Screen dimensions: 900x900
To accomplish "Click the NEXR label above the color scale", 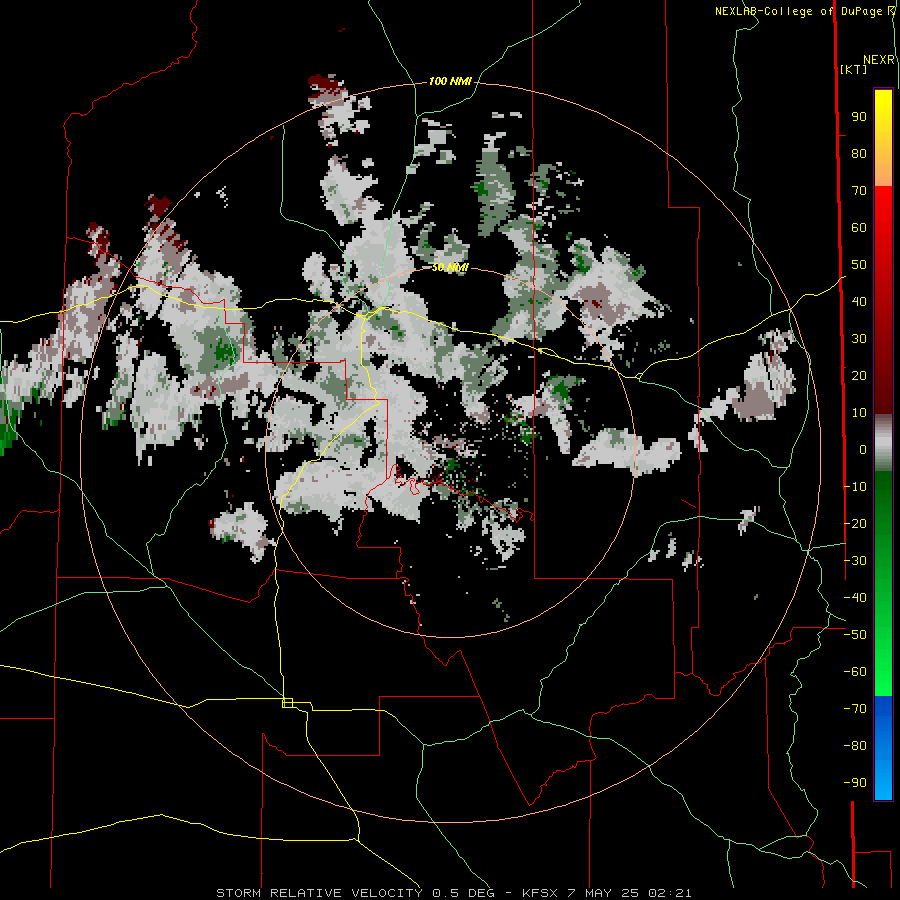I will point(879,60).
